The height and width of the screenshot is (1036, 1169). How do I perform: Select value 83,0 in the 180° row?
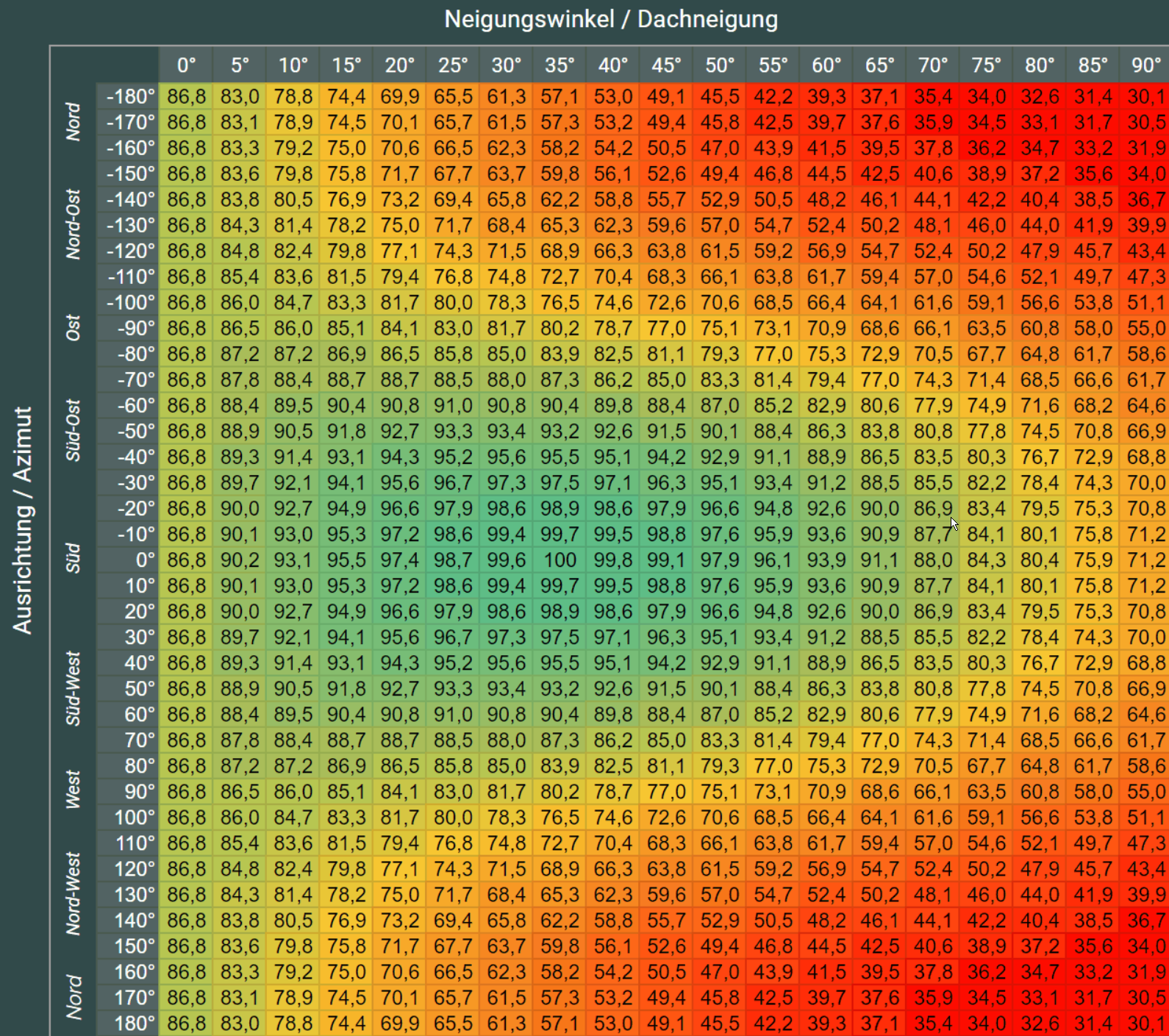click(x=240, y=1023)
